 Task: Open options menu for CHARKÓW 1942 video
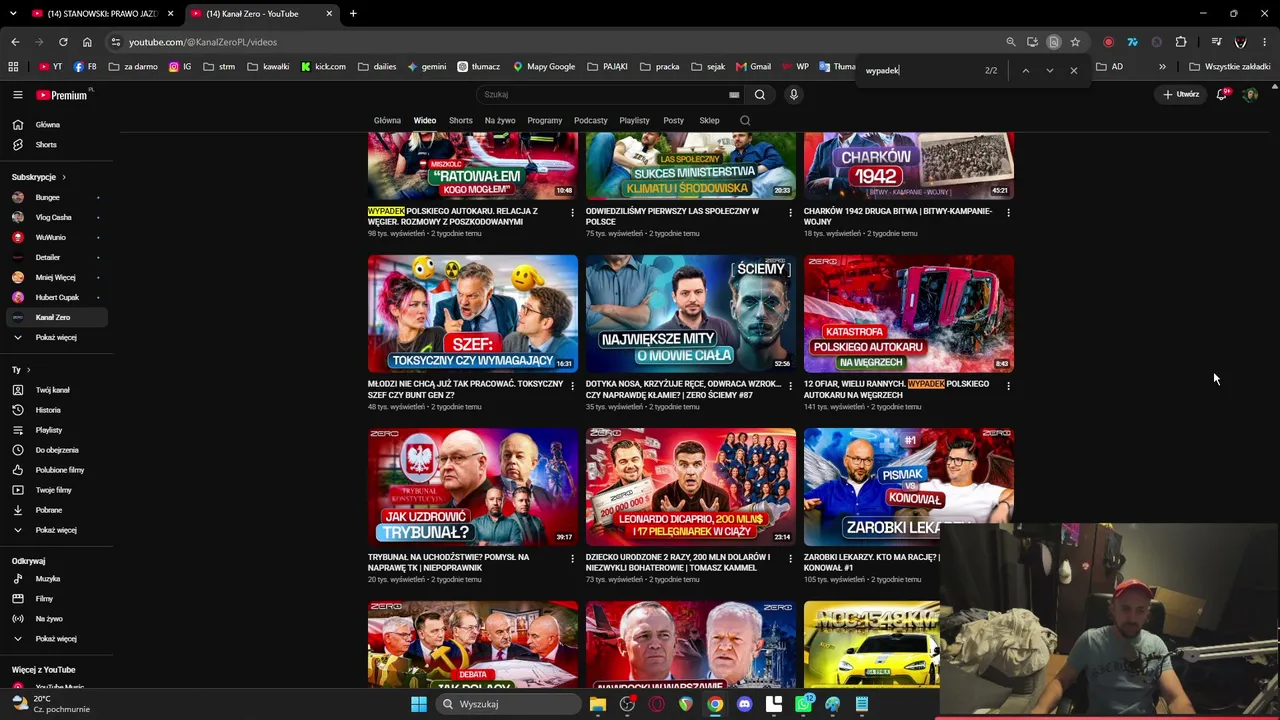[x=1008, y=212]
